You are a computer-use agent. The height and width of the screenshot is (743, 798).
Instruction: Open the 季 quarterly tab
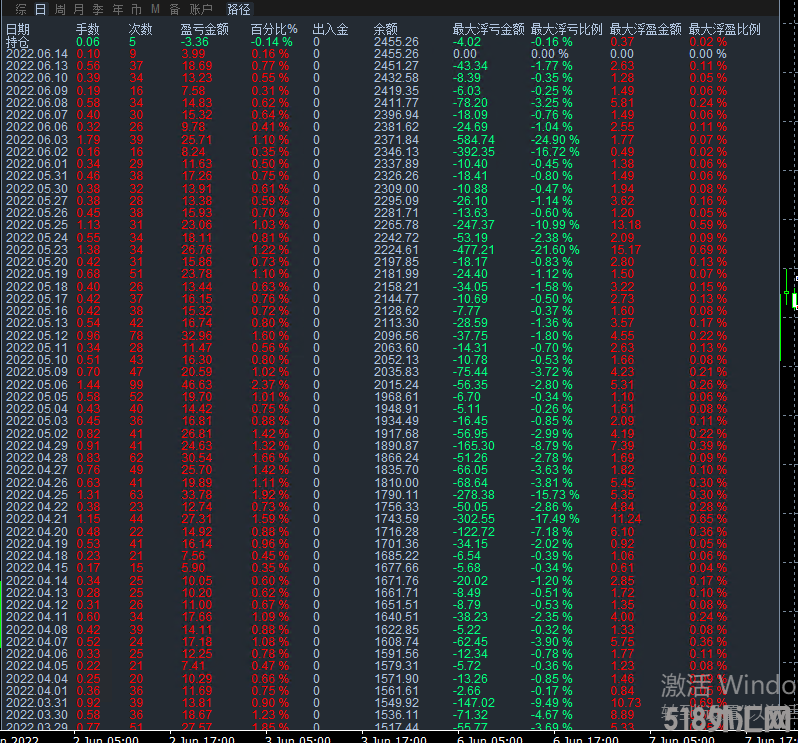point(99,9)
